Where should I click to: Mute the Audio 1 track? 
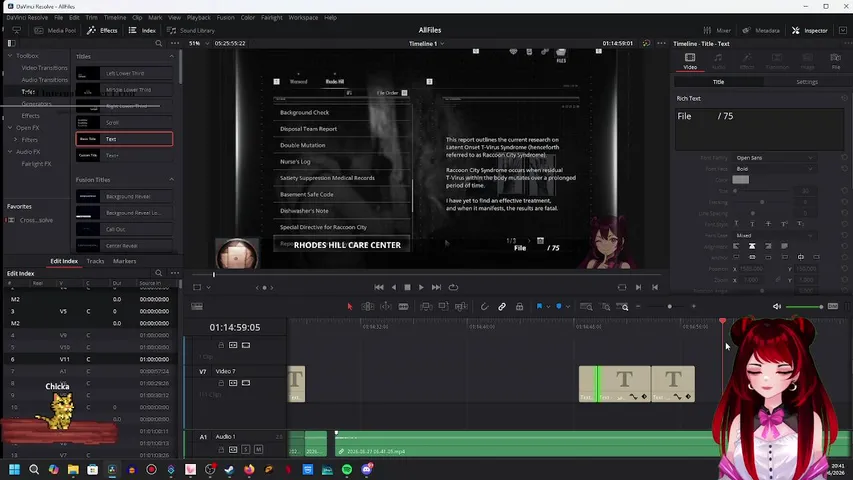click(258, 450)
